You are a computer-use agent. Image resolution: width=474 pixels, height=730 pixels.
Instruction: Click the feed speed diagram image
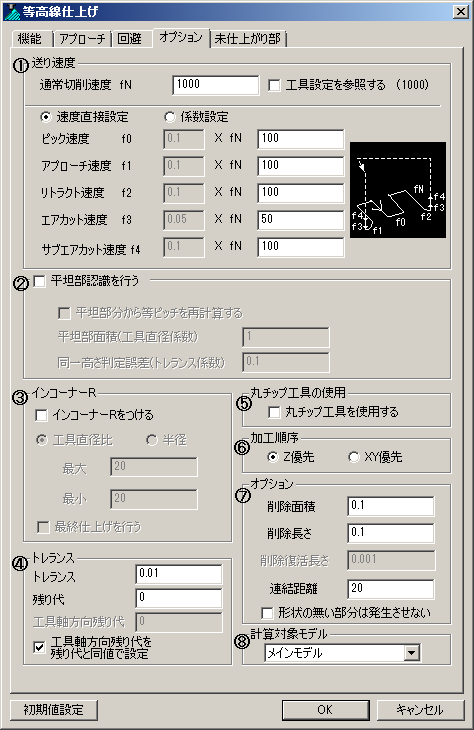click(x=398, y=190)
